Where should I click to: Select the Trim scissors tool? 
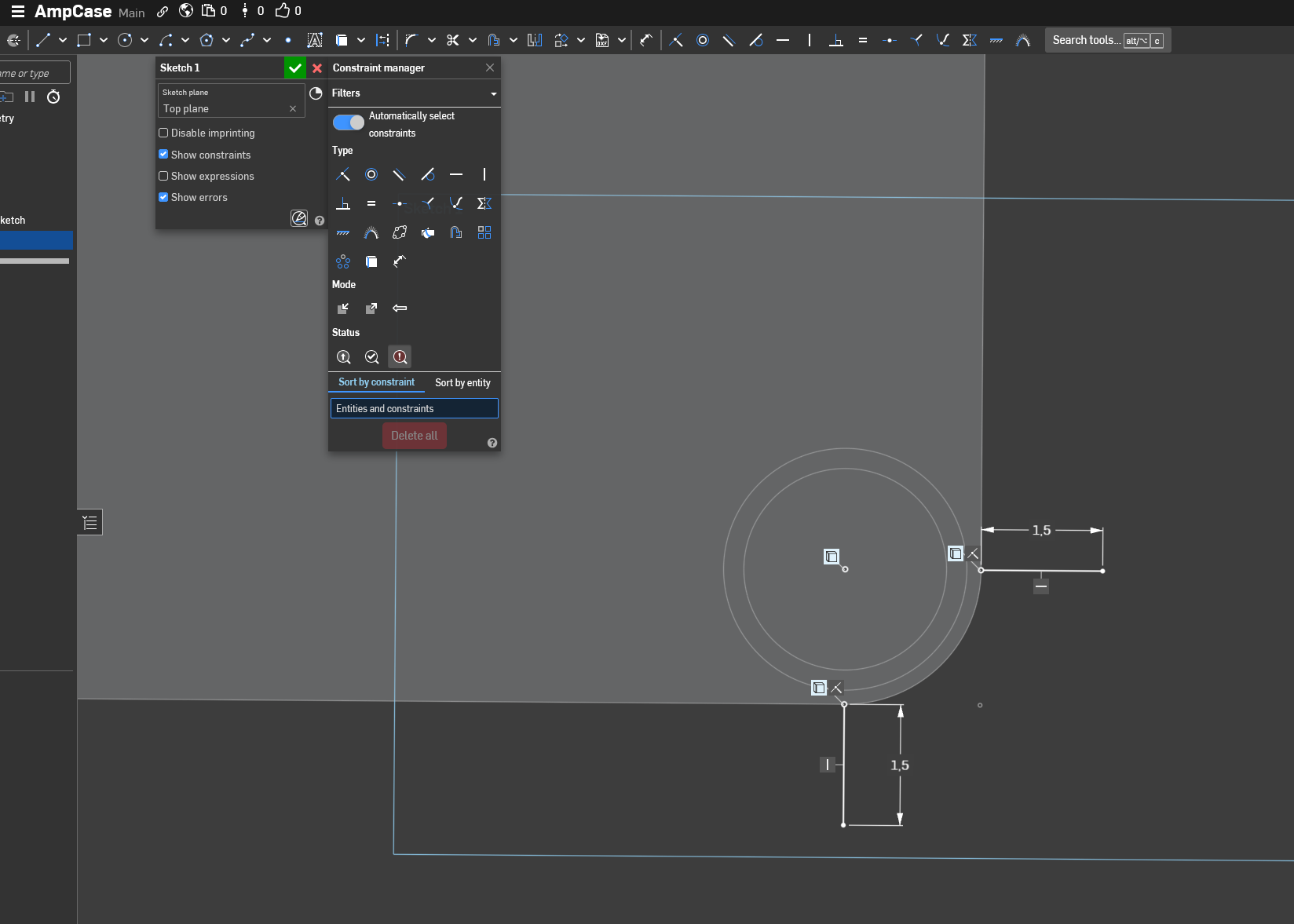[x=452, y=40]
